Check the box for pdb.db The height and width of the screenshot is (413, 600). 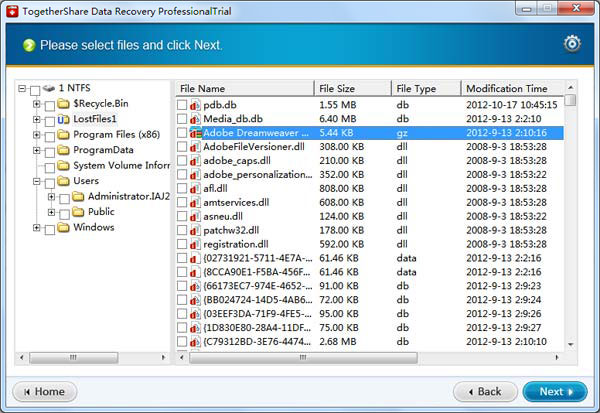[x=182, y=105]
